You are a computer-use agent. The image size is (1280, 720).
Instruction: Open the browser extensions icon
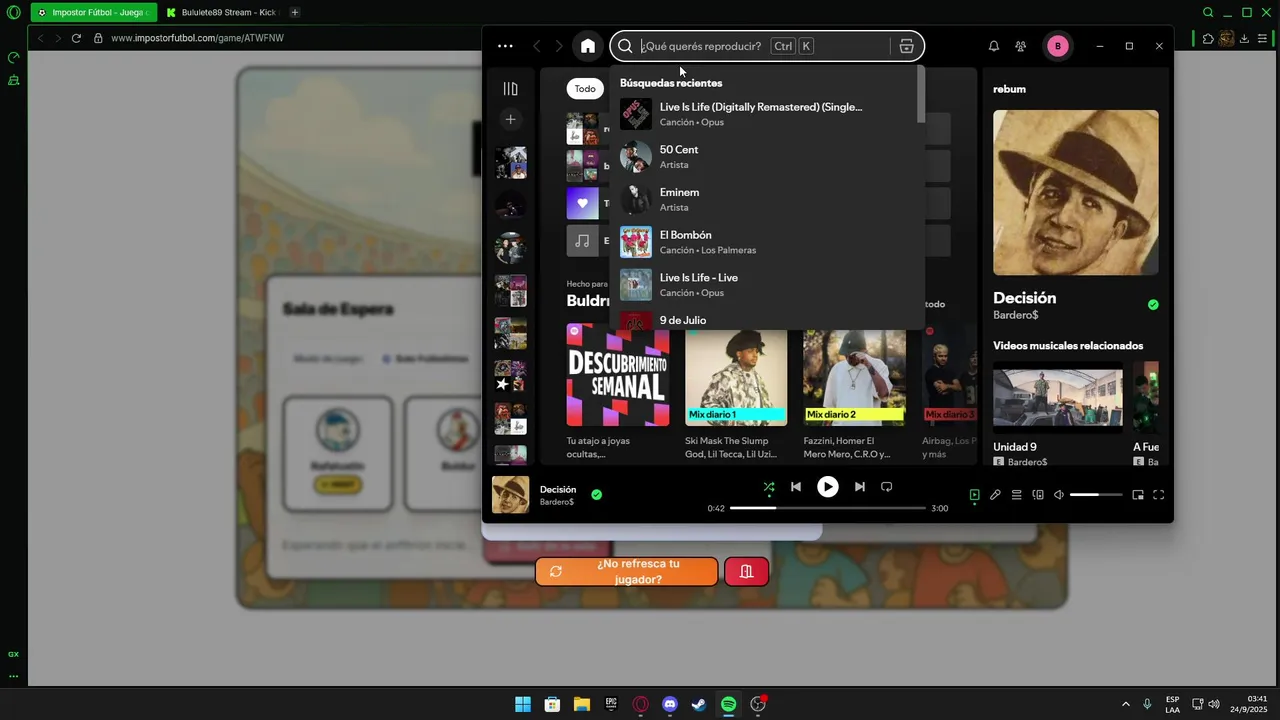click(x=1208, y=38)
